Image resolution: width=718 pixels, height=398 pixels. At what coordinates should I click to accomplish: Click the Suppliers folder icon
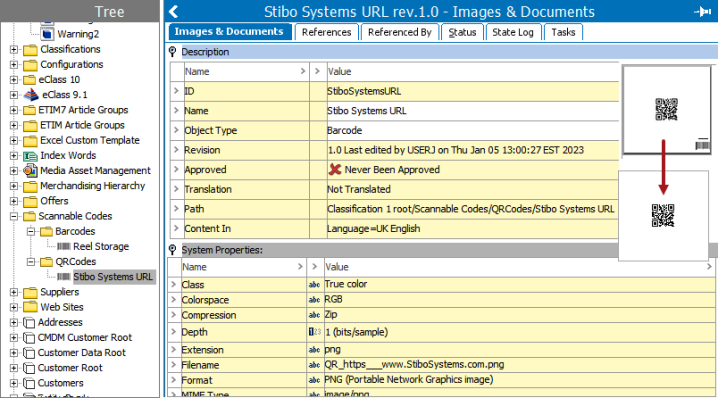coord(30,292)
